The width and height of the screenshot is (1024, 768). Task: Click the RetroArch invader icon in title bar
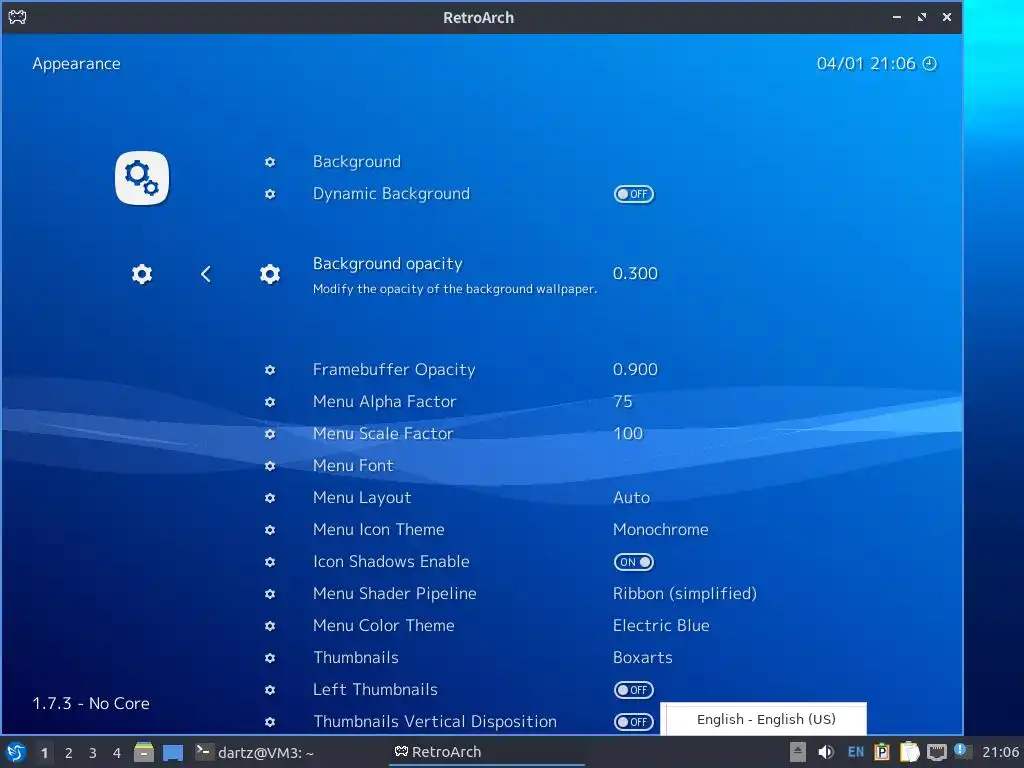17,17
